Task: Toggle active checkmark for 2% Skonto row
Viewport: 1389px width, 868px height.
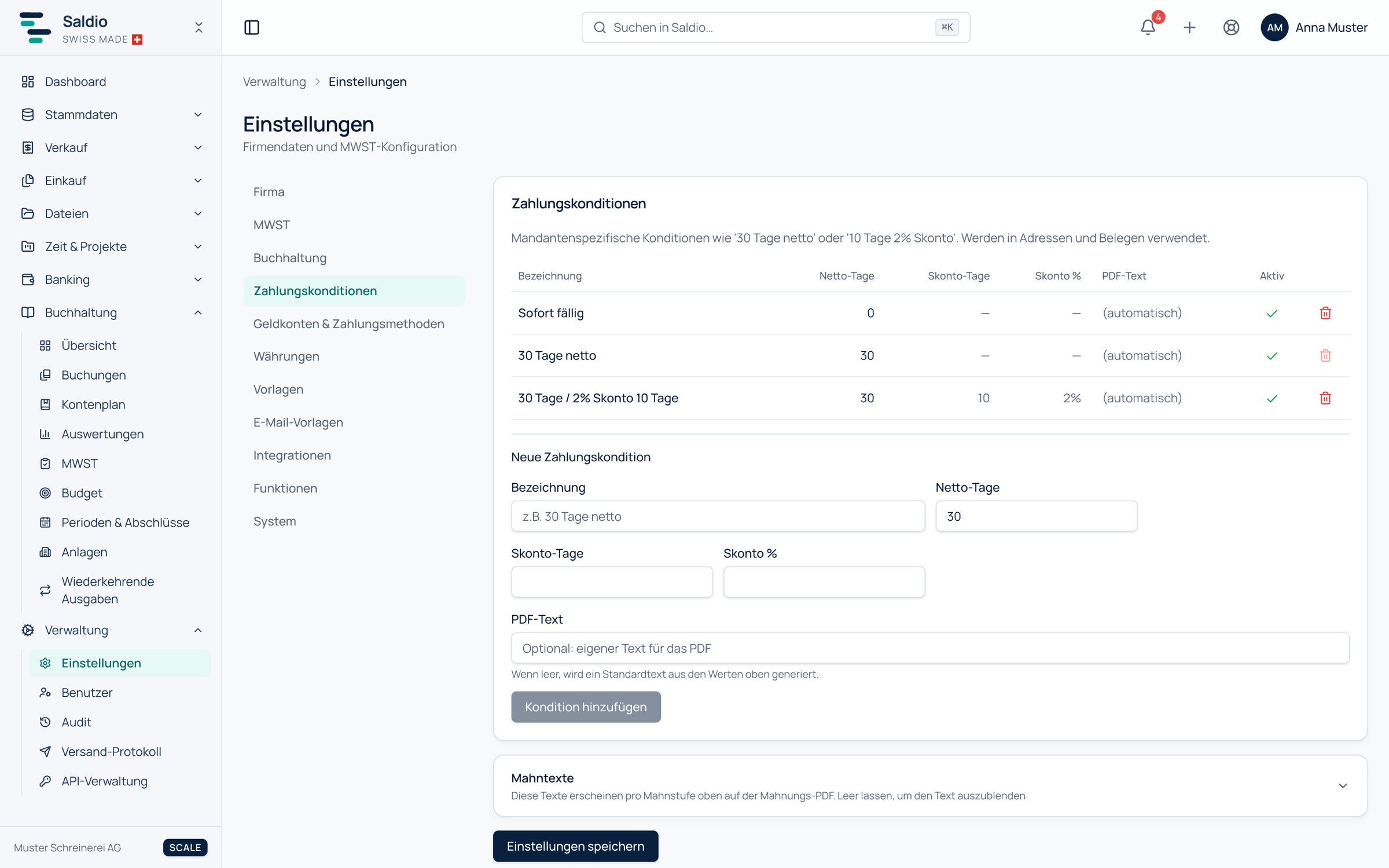Action: point(1272,398)
